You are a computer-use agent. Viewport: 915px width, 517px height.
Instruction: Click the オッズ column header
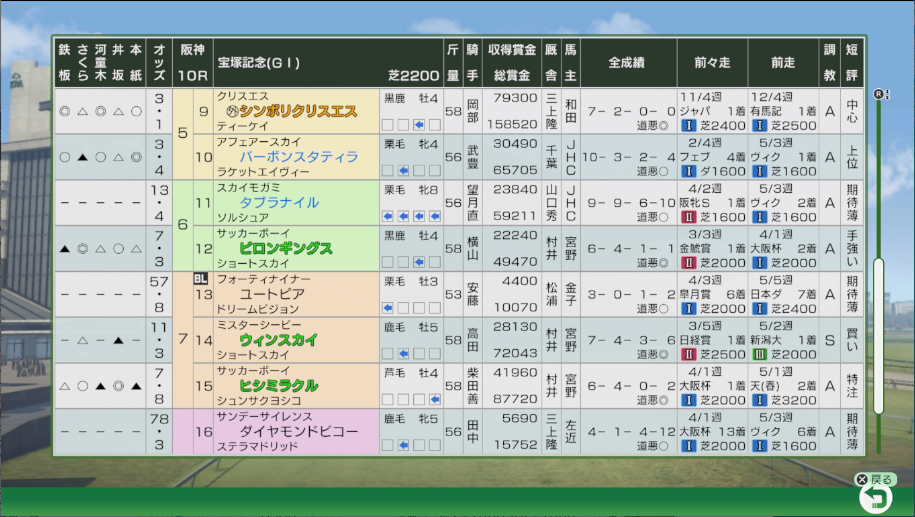(x=160, y=62)
